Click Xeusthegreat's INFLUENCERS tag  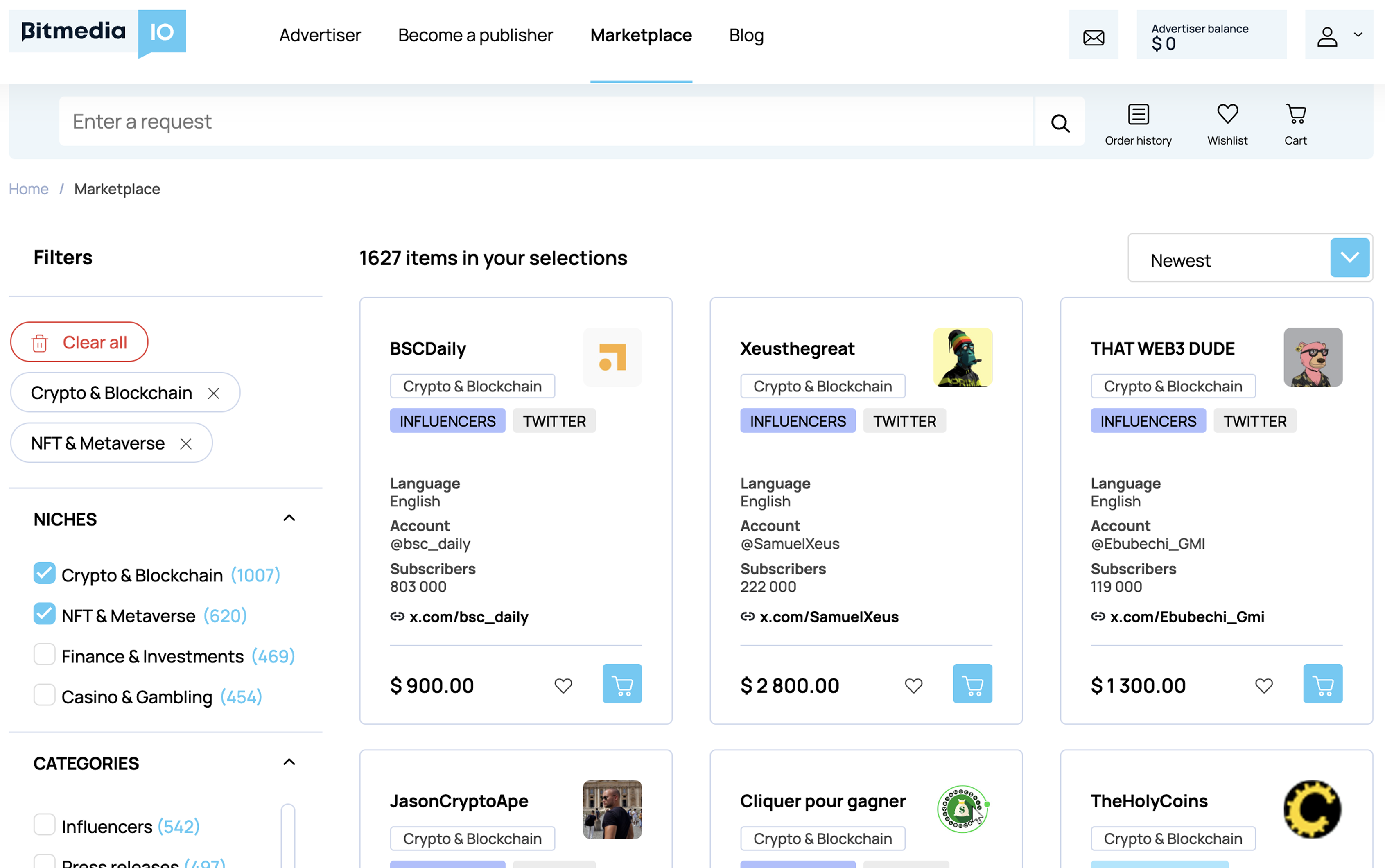(x=798, y=421)
